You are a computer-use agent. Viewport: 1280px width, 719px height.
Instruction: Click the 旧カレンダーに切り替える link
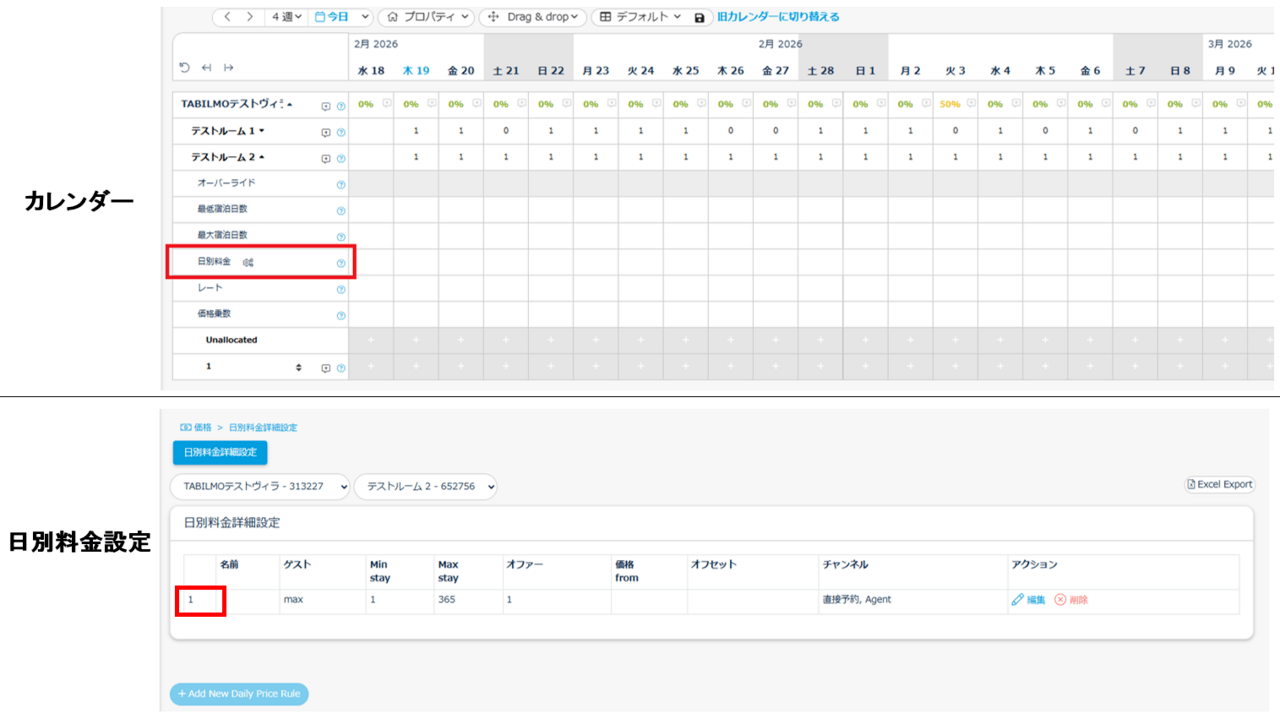(x=778, y=17)
